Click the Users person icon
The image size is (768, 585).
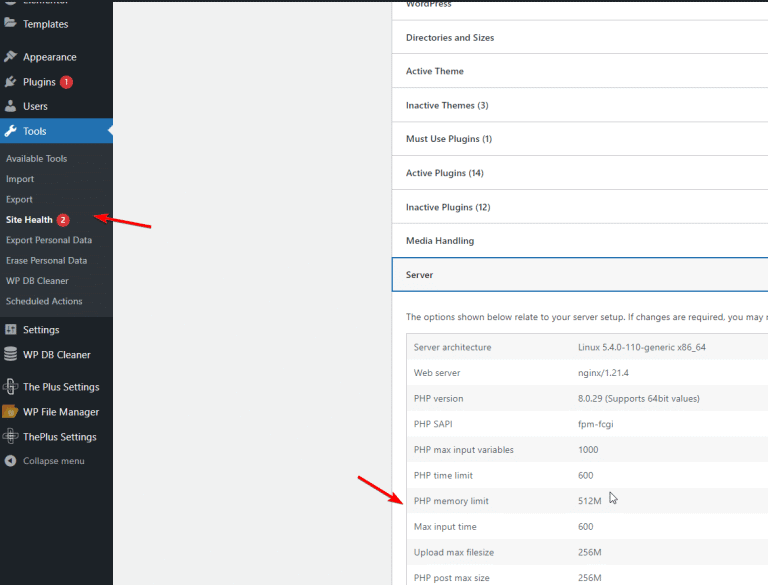(10, 106)
